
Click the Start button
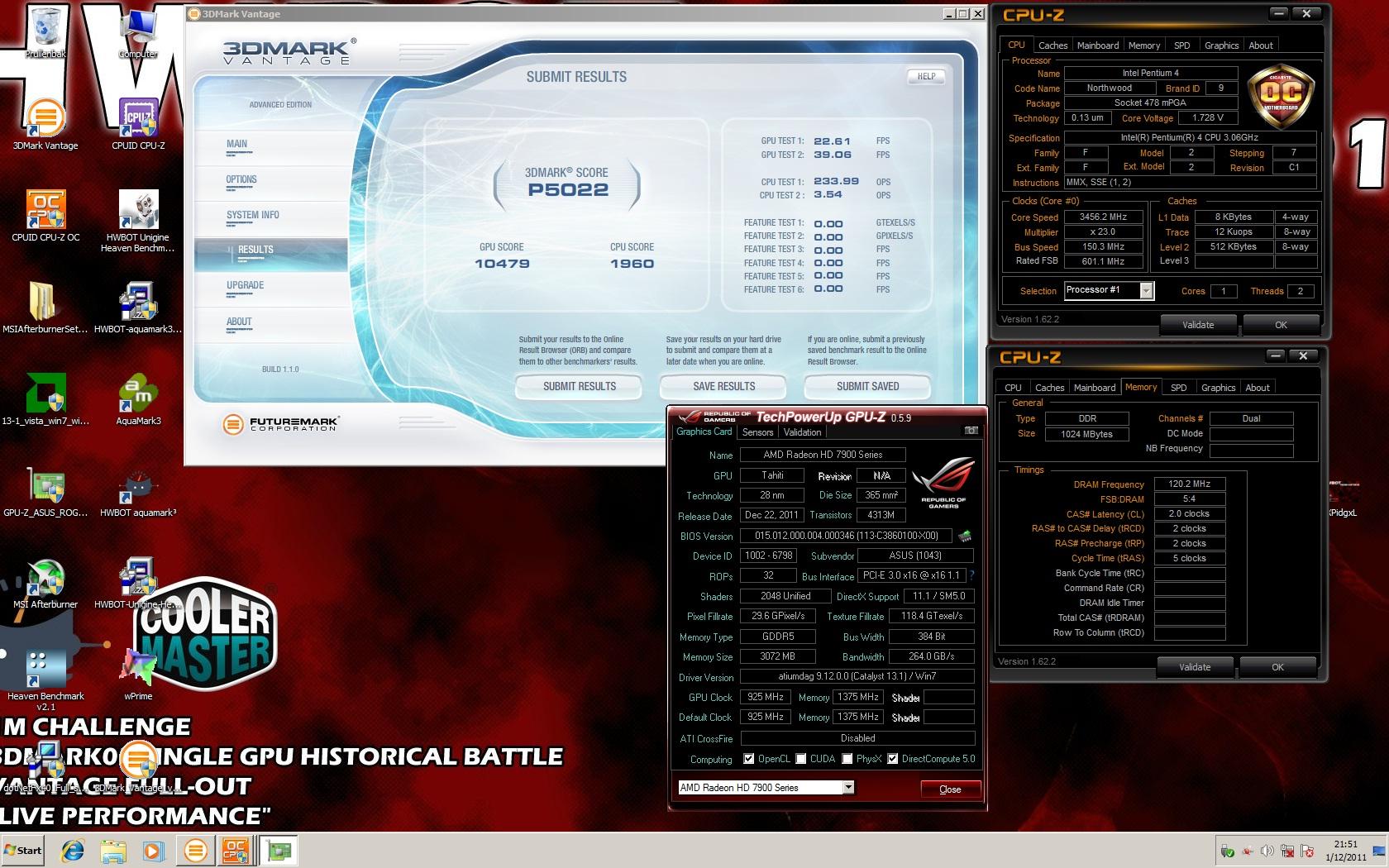(23, 850)
